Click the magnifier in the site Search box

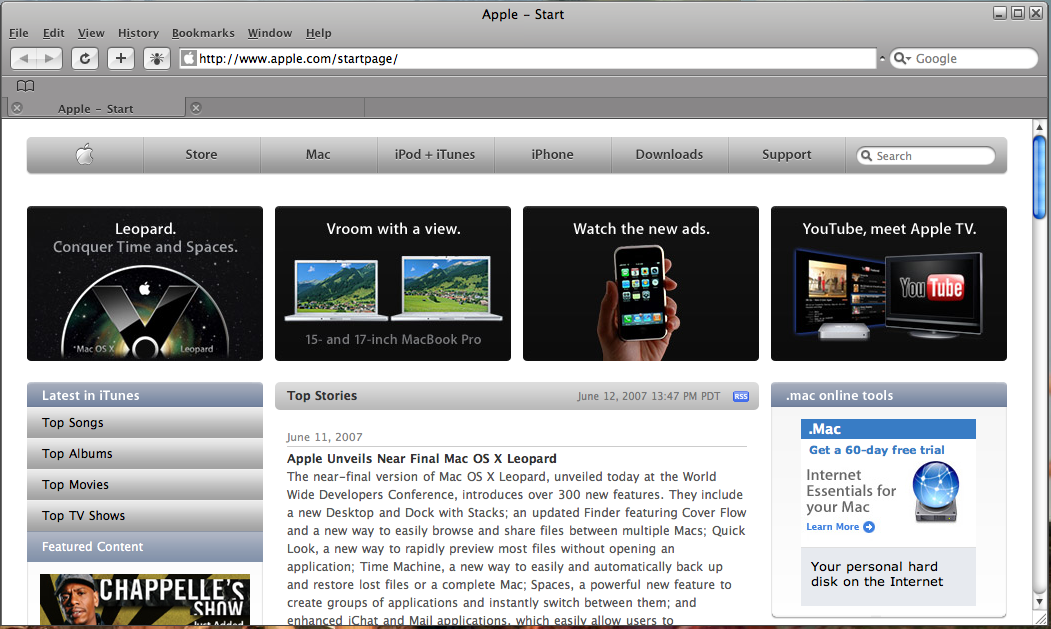point(867,156)
